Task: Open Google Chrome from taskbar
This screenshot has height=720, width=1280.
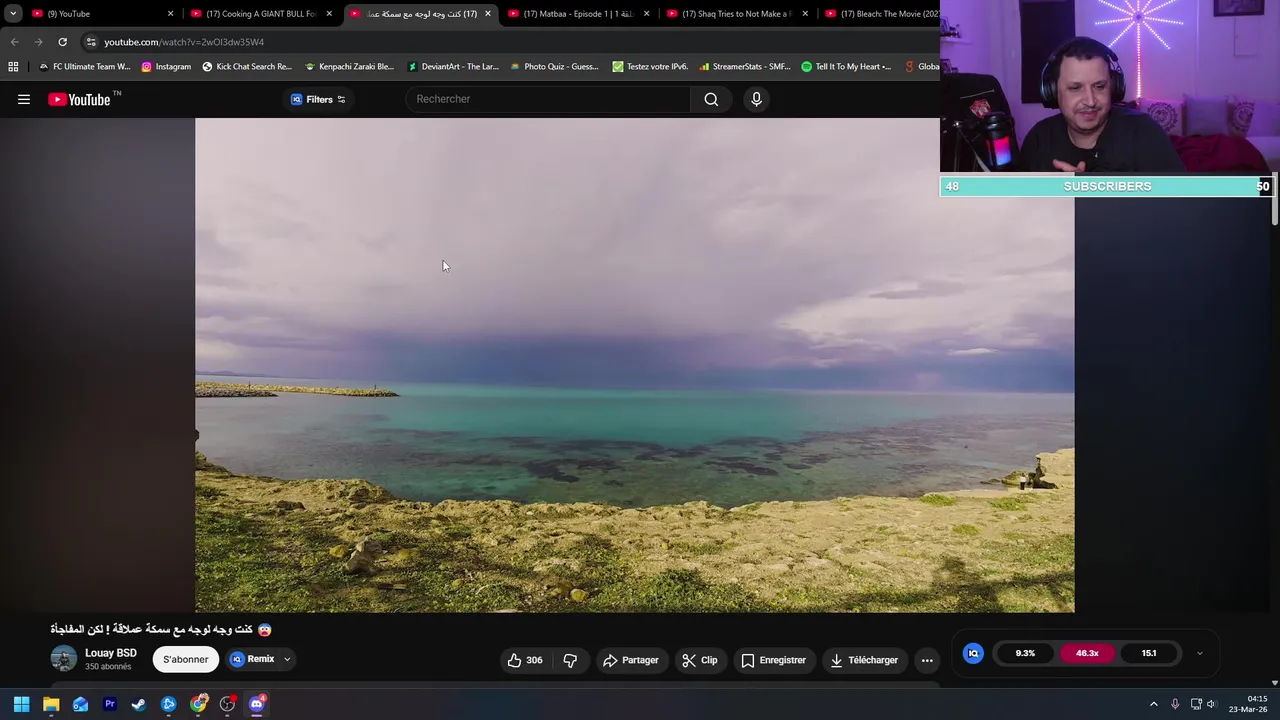Action: [198, 704]
